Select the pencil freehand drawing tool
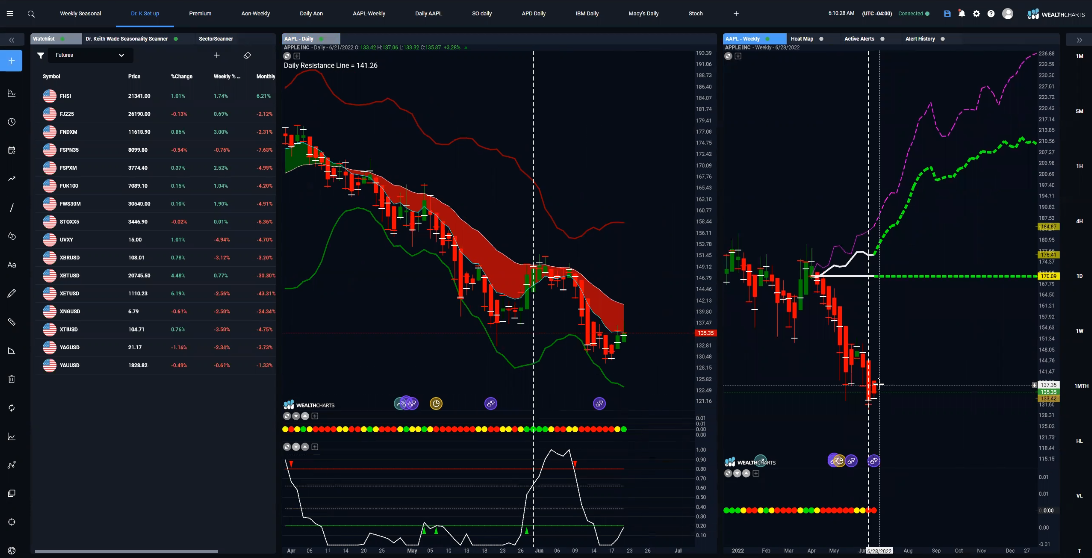 [x=11, y=293]
